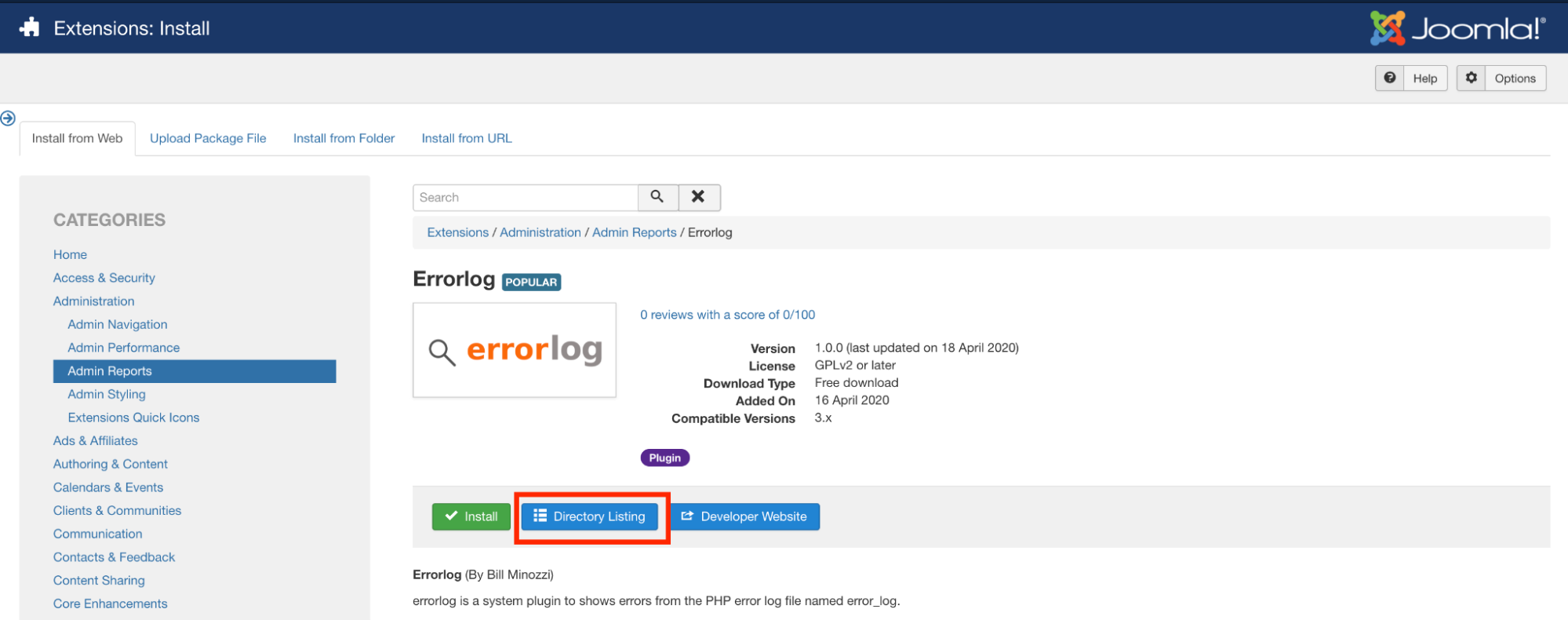Click the green Install button
This screenshot has height=620, width=1568.
click(471, 516)
